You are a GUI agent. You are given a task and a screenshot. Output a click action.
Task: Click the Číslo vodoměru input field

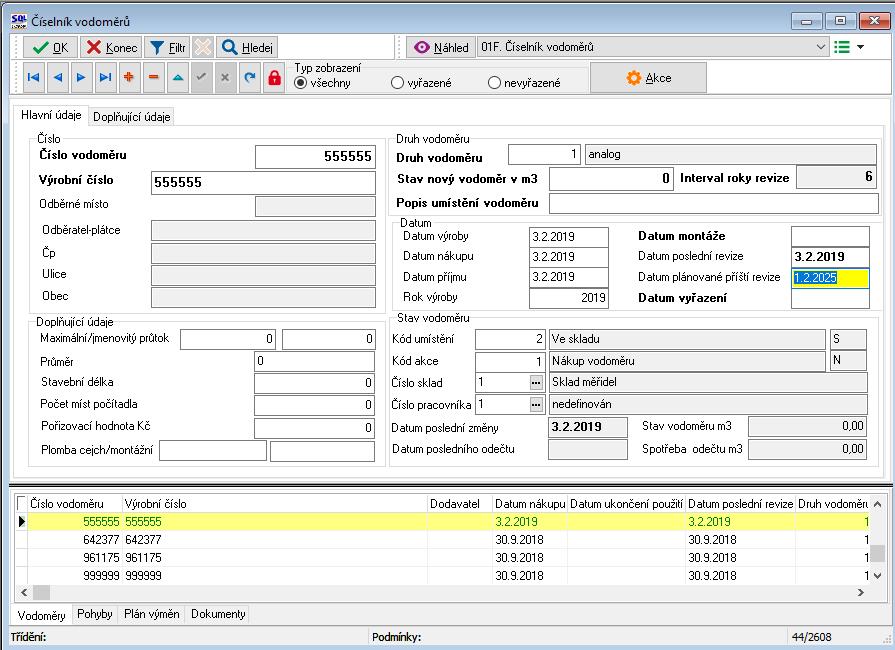tap(315, 156)
